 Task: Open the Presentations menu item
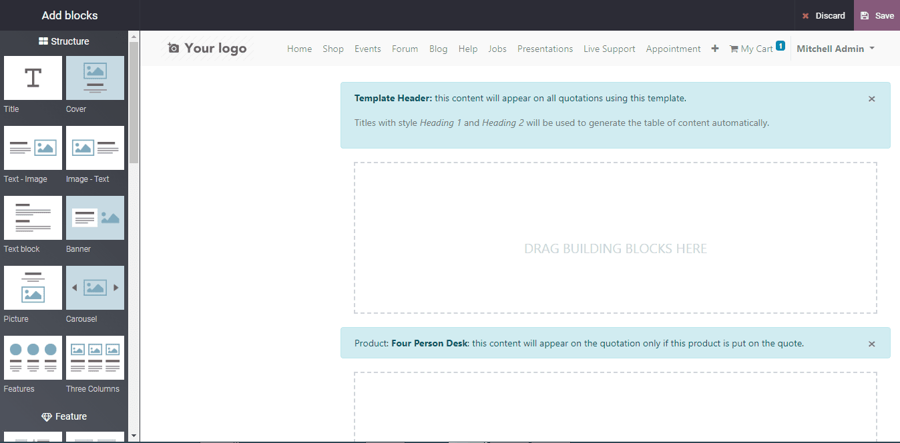click(545, 49)
